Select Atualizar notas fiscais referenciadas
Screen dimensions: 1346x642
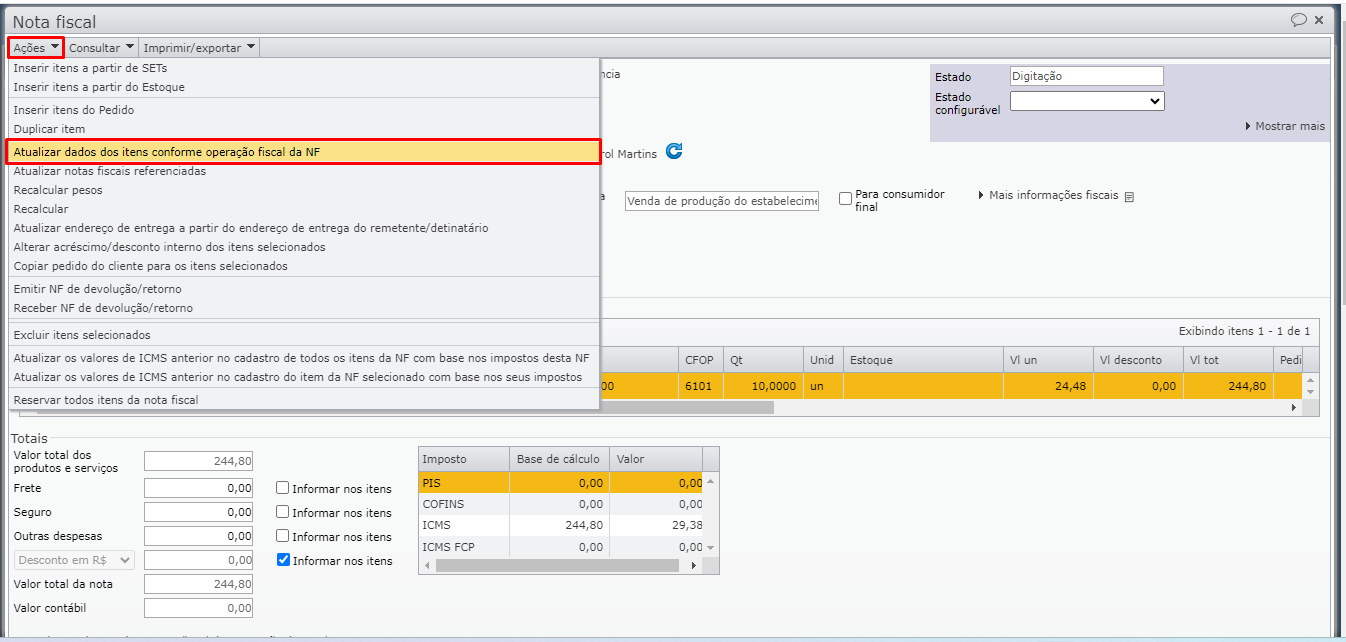(304, 171)
